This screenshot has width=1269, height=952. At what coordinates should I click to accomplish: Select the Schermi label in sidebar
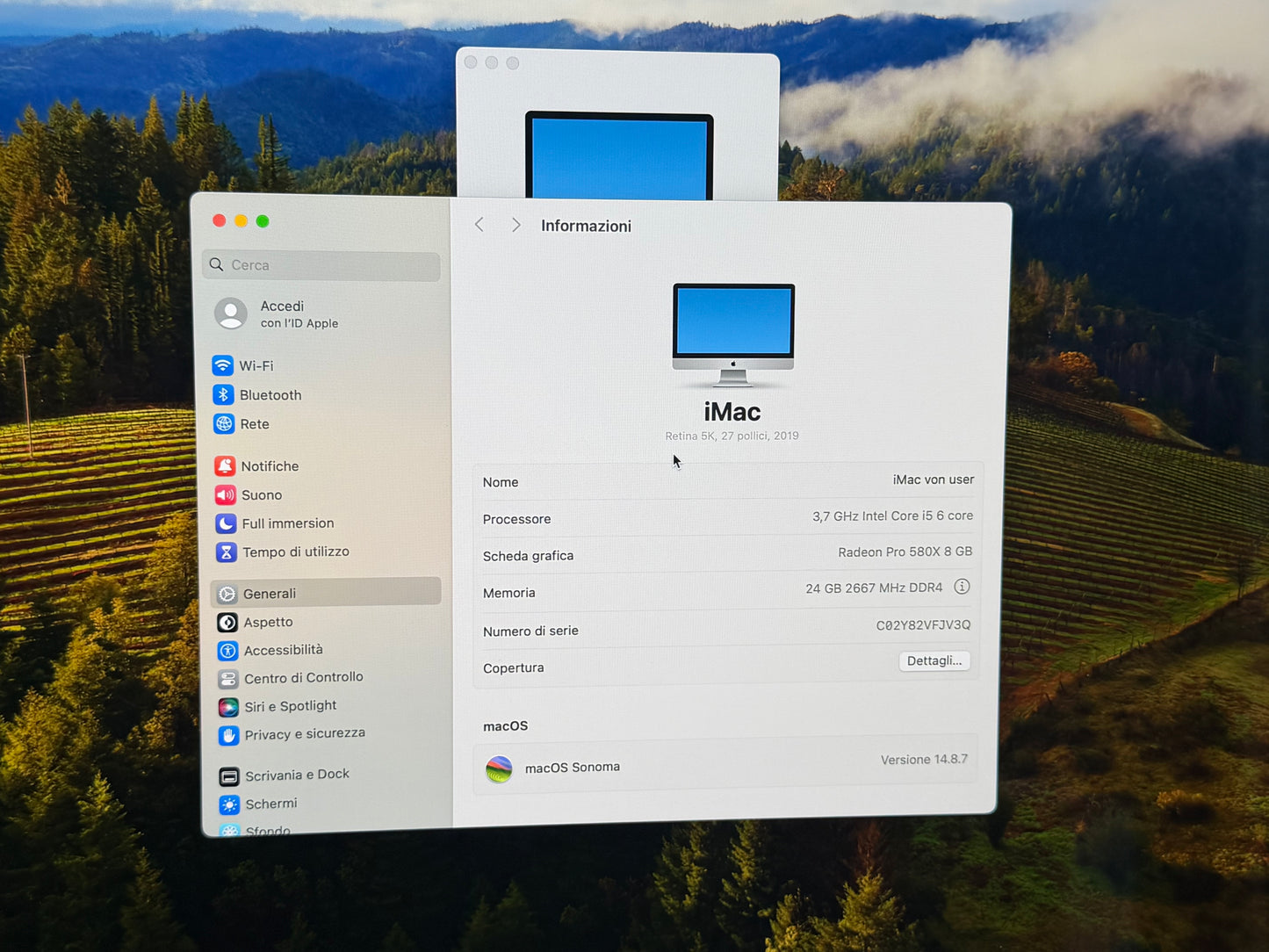[271, 804]
